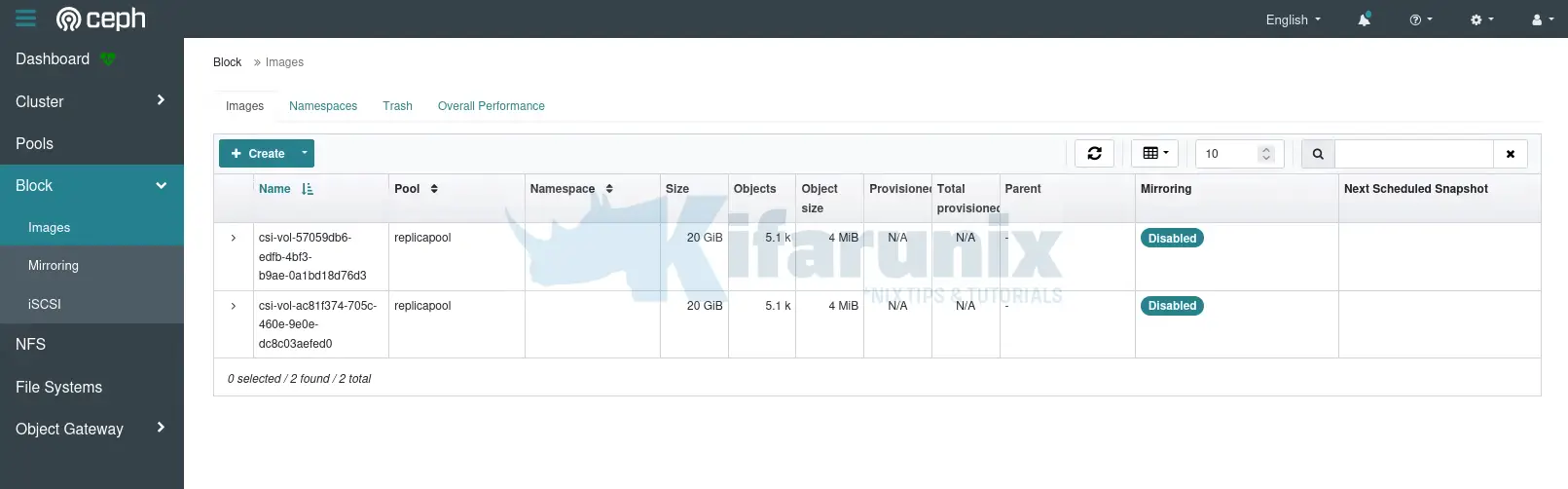
Task: Switch to the Namespaces tab
Action: 323,106
